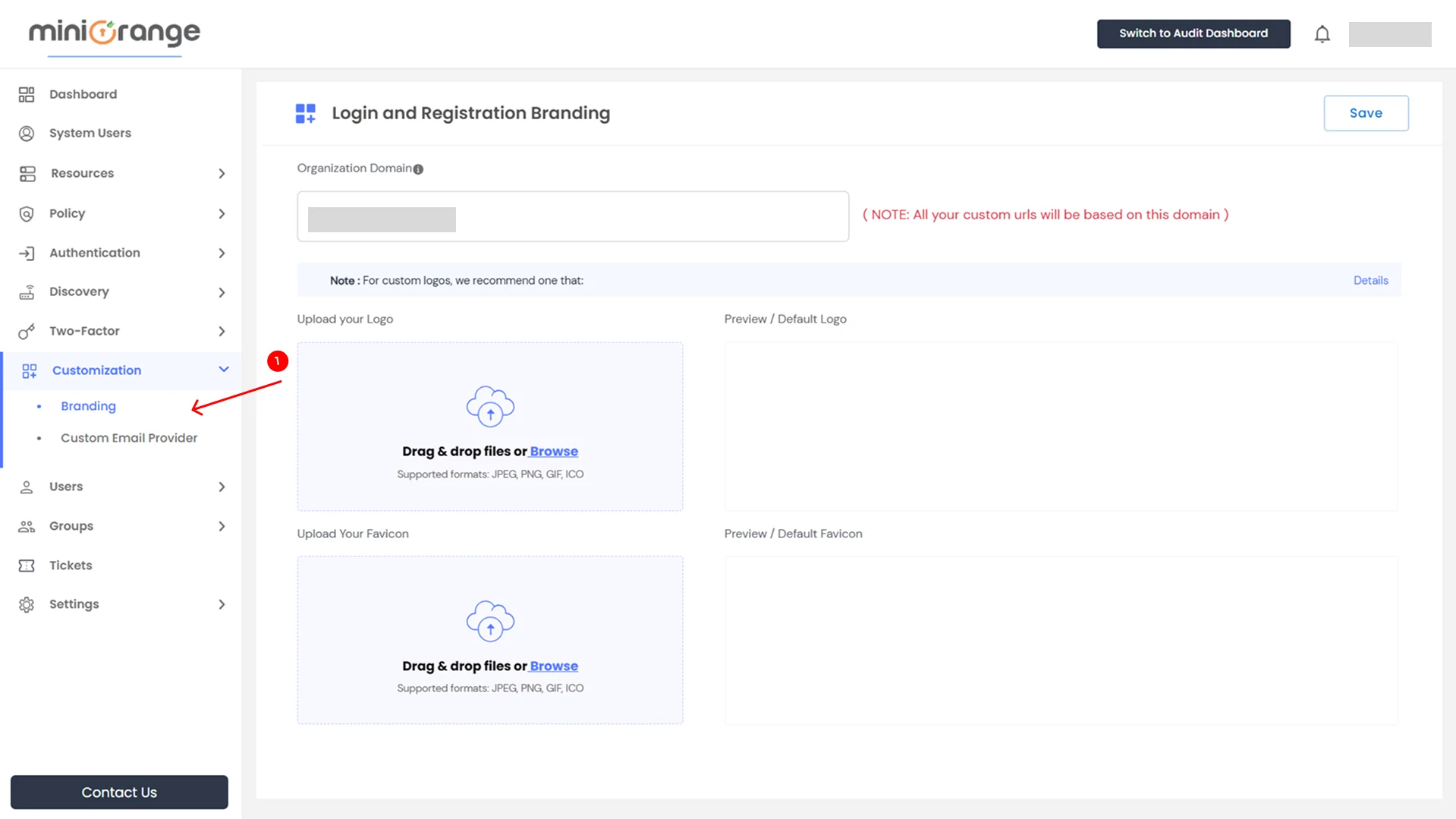Select the System Users icon

click(x=27, y=133)
